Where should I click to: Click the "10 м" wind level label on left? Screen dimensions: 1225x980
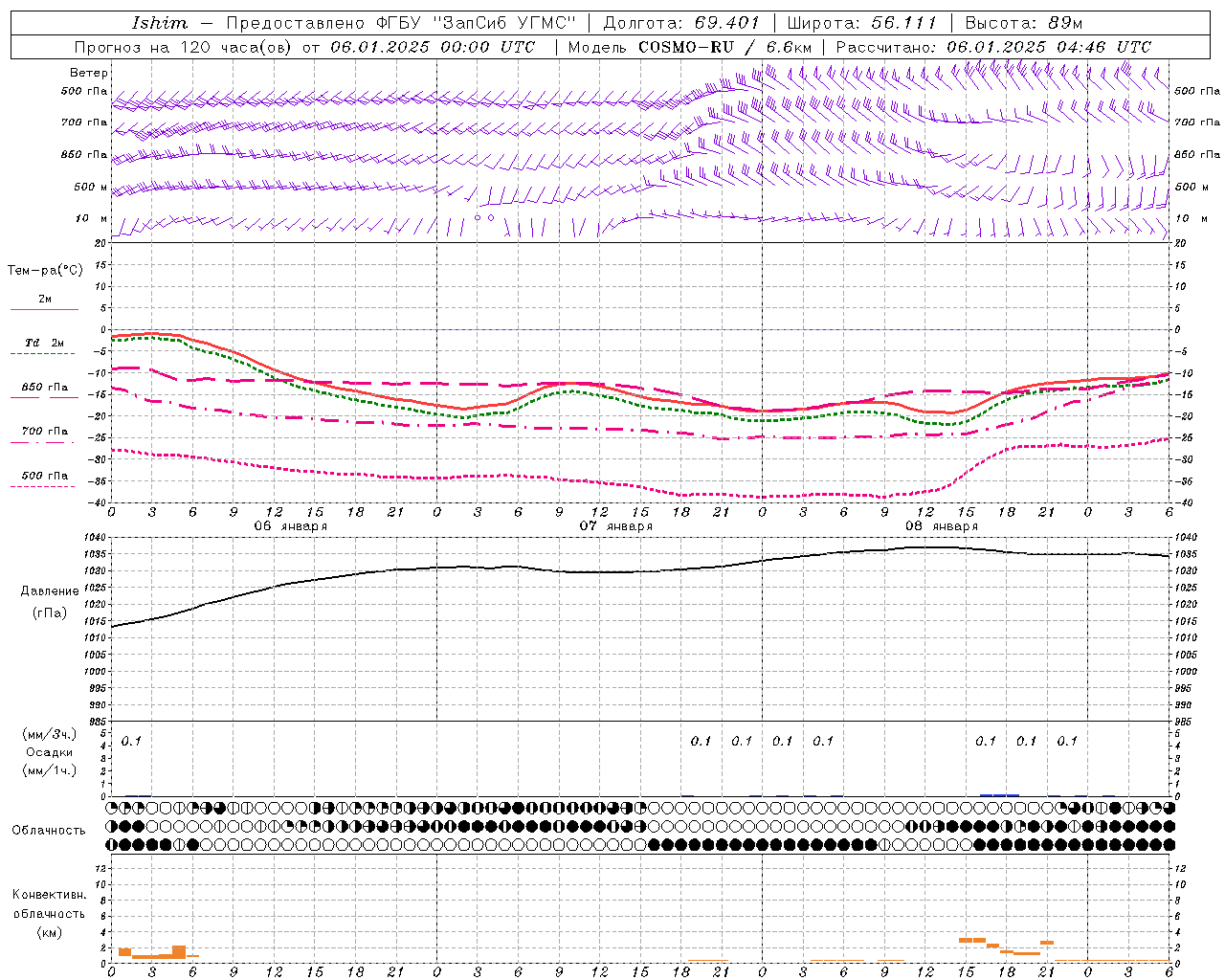[92, 218]
